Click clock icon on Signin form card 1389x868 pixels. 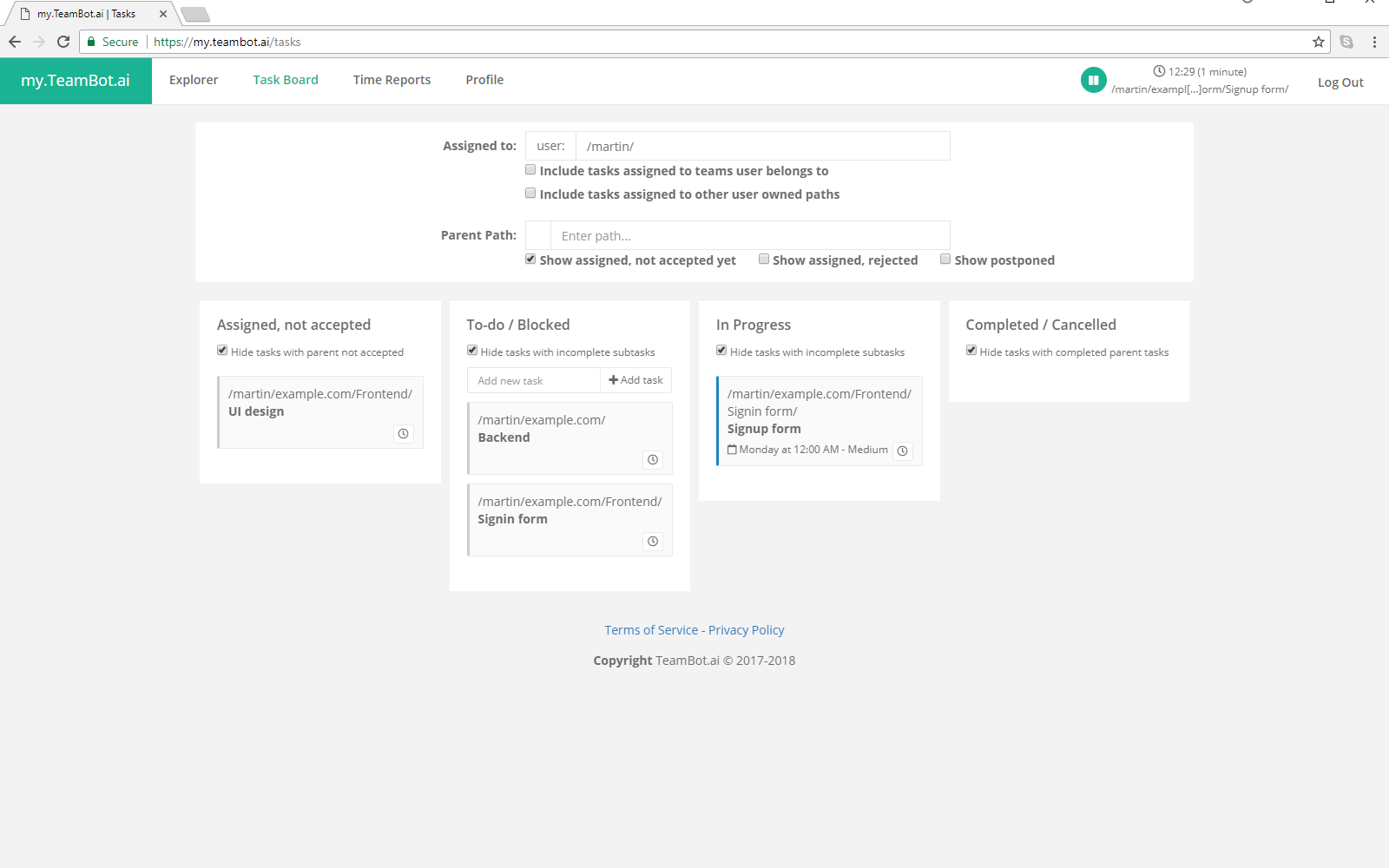pyautogui.click(x=653, y=542)
